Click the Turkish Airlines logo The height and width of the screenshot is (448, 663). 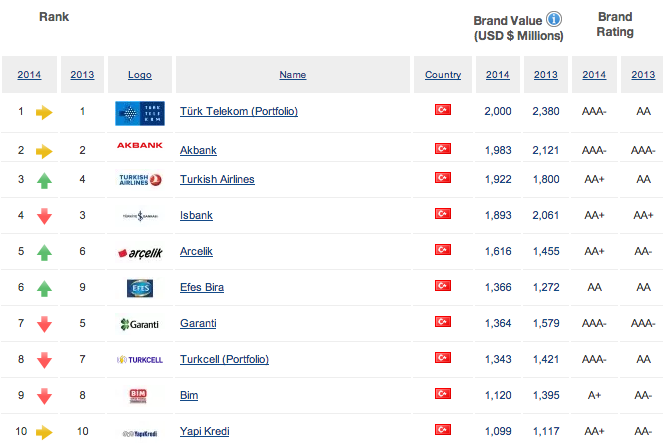[140, 180]
